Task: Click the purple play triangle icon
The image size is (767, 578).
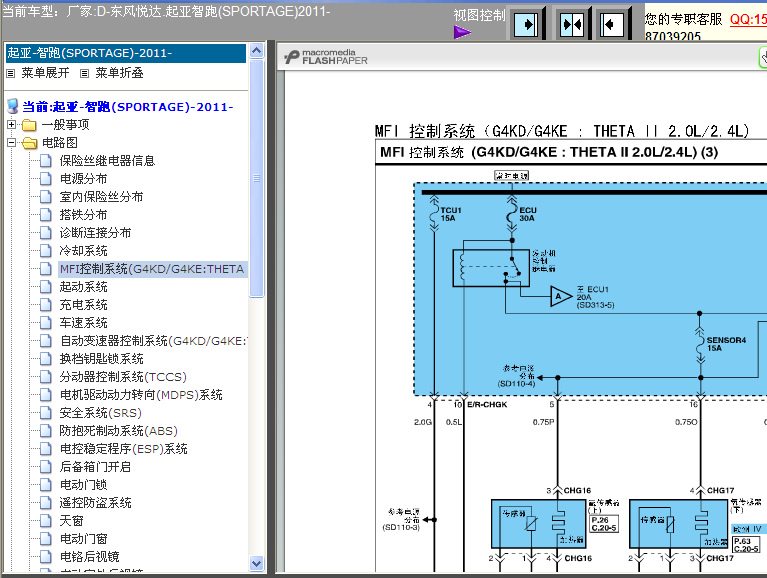Action: pos(462,32)
